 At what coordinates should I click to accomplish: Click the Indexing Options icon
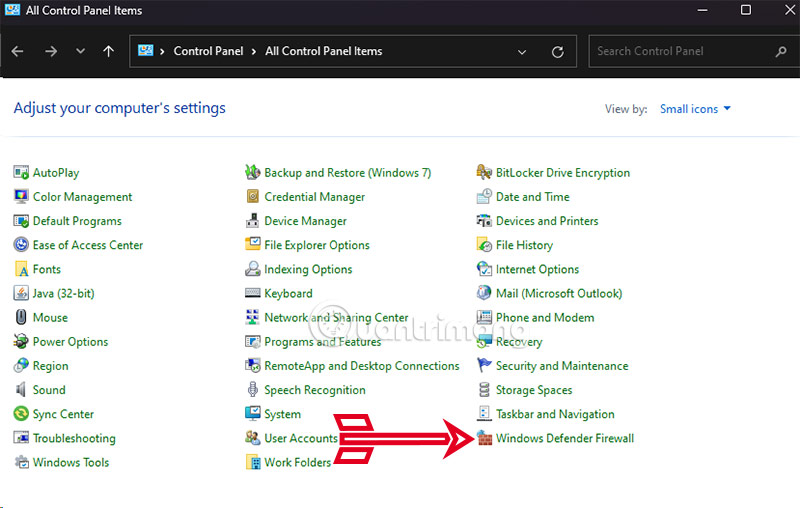253,269
